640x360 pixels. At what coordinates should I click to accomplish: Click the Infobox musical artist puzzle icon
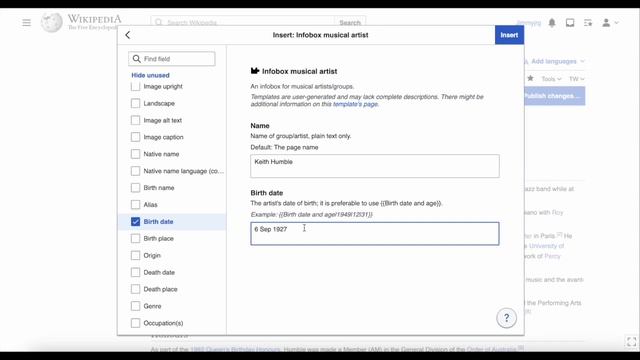pyautogui.click(x=255, y=71)
